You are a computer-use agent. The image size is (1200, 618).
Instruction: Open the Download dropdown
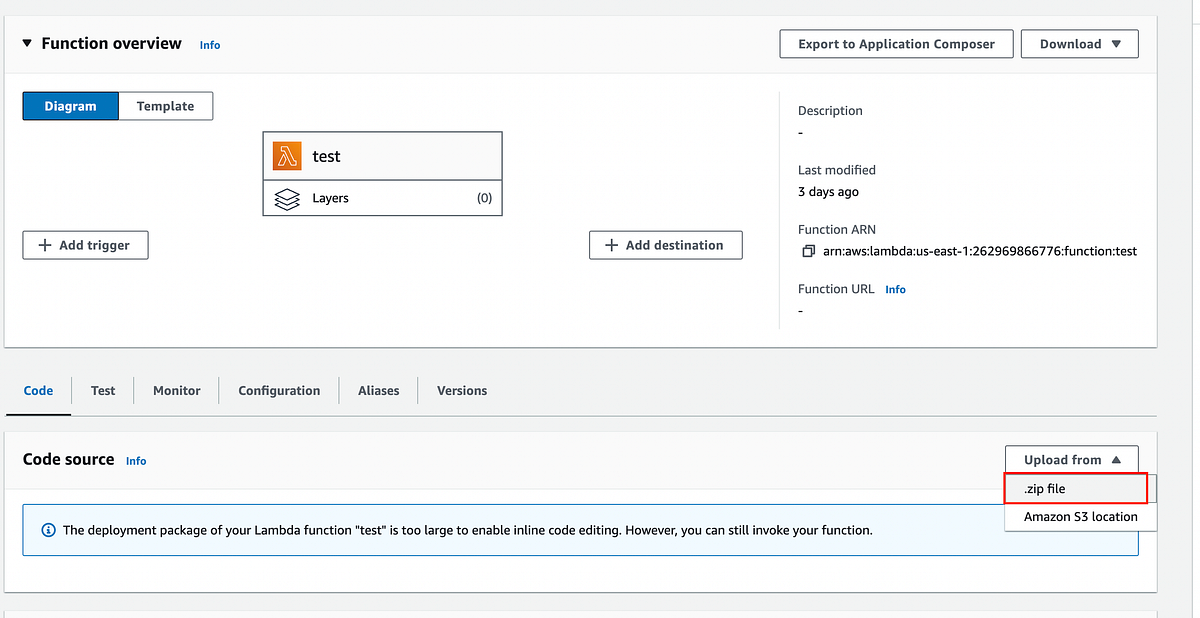[1079, 43]
